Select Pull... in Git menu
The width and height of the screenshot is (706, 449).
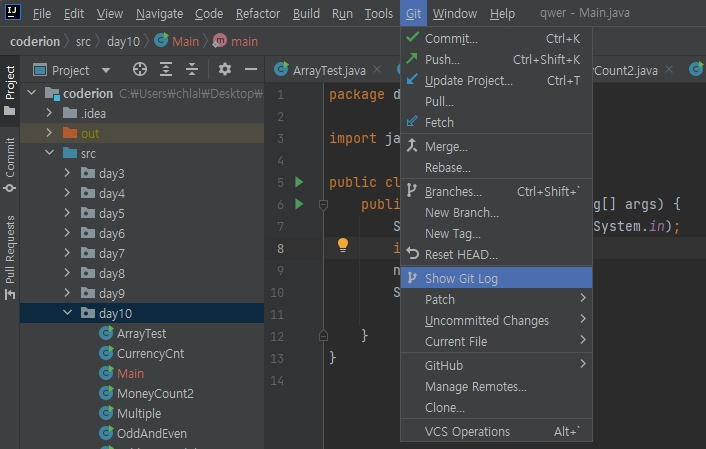tap(496, 101)
